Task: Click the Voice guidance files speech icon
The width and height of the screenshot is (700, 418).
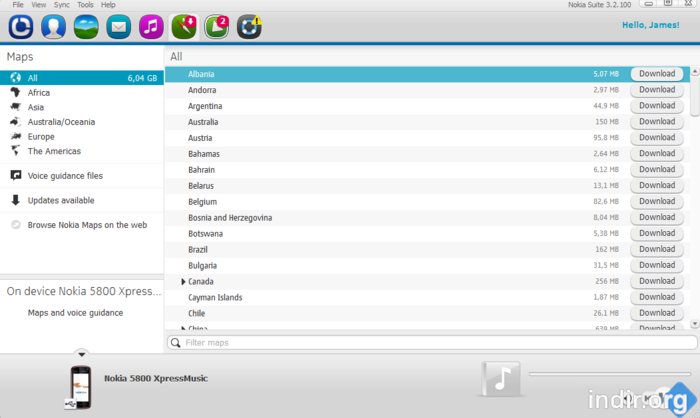Action: pyautogui.click(x=16, y=176)
